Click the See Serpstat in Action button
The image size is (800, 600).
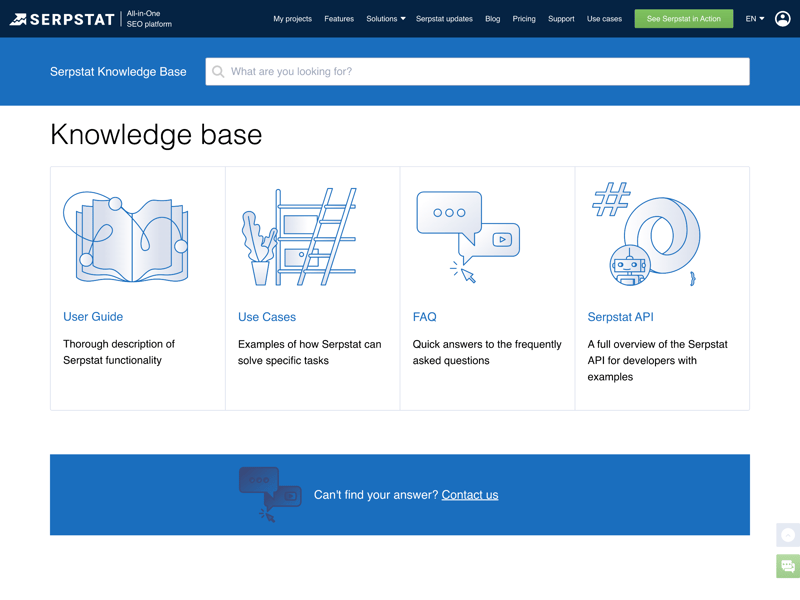(x=684, y=19)
